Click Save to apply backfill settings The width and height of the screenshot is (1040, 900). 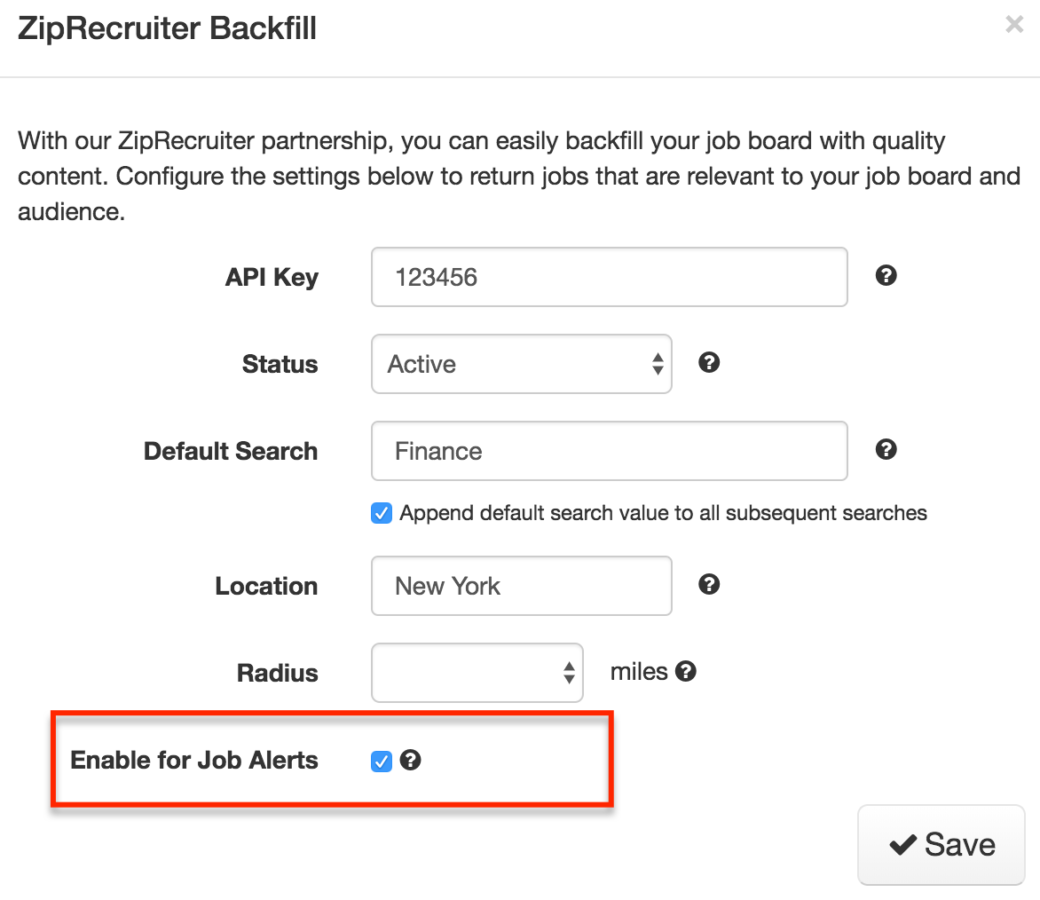click(941, 844)
